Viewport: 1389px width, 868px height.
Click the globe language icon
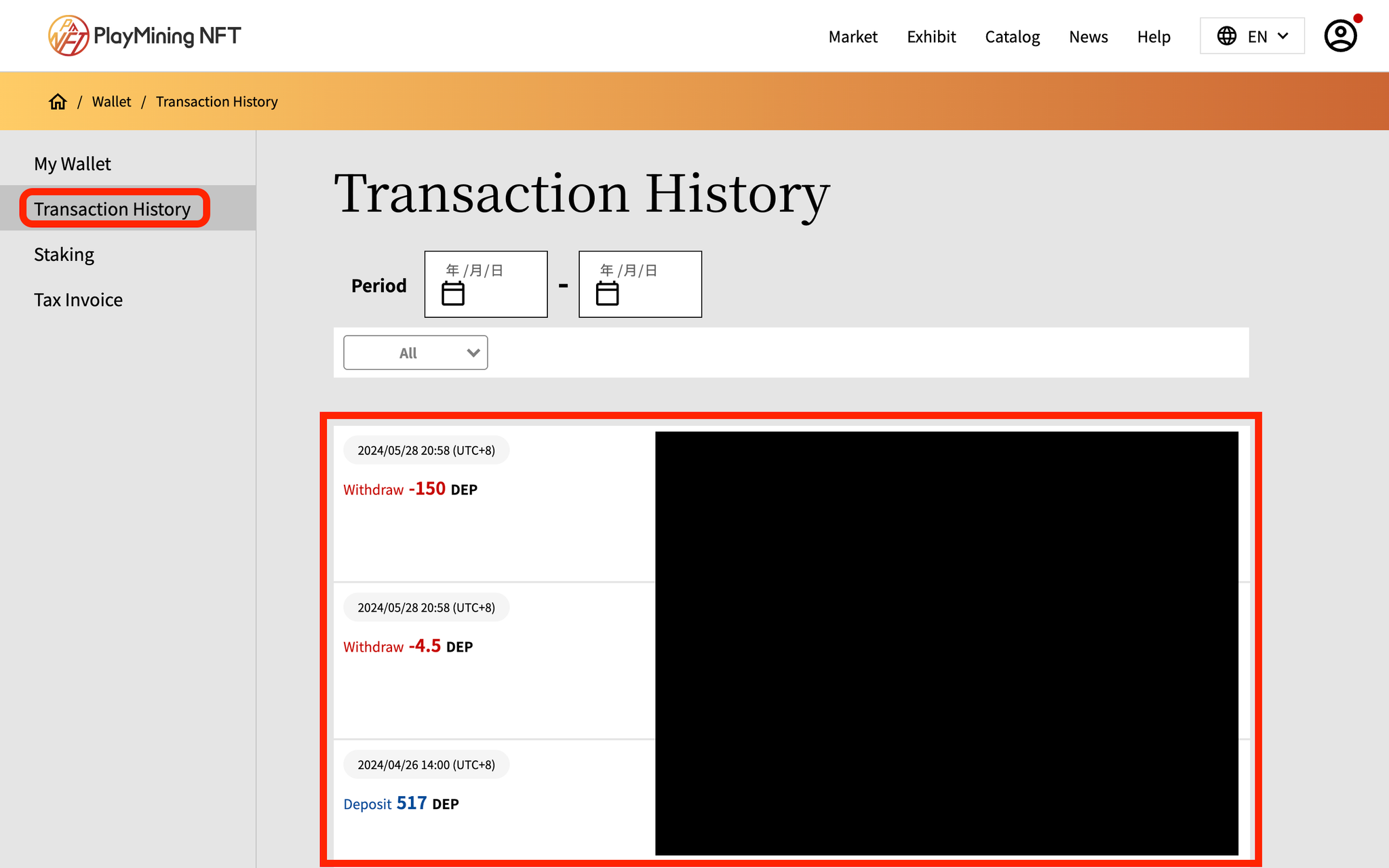pos(1226,36)
